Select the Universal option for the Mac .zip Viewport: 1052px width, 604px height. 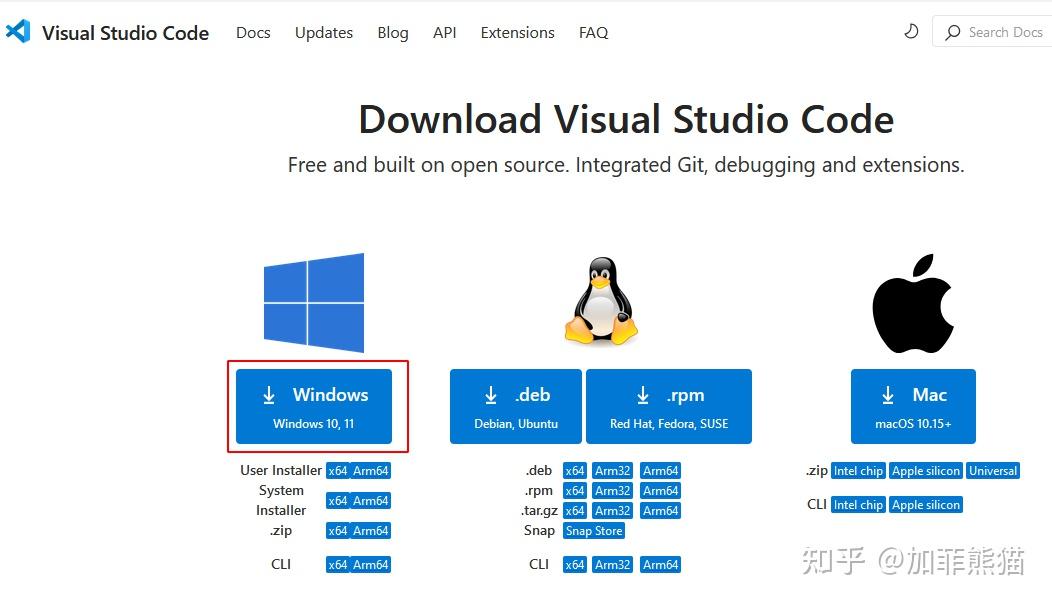tap(993, 470)
